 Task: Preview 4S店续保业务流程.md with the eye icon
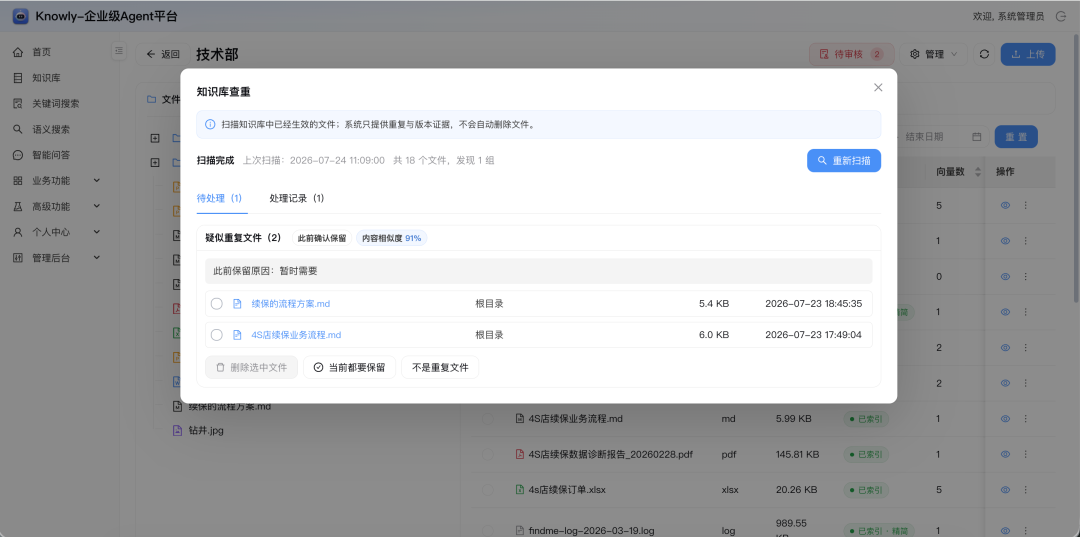pyautogui.click(x=1006, y=418)
